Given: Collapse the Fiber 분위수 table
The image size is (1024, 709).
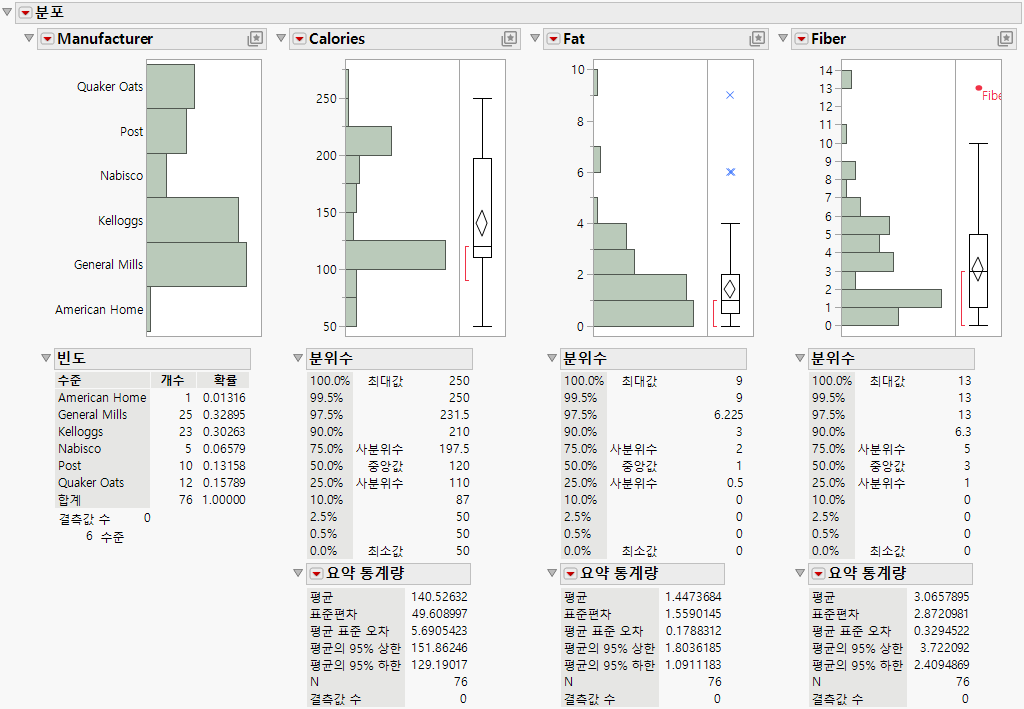Looking at the screenshot, I should click(800, 358).
